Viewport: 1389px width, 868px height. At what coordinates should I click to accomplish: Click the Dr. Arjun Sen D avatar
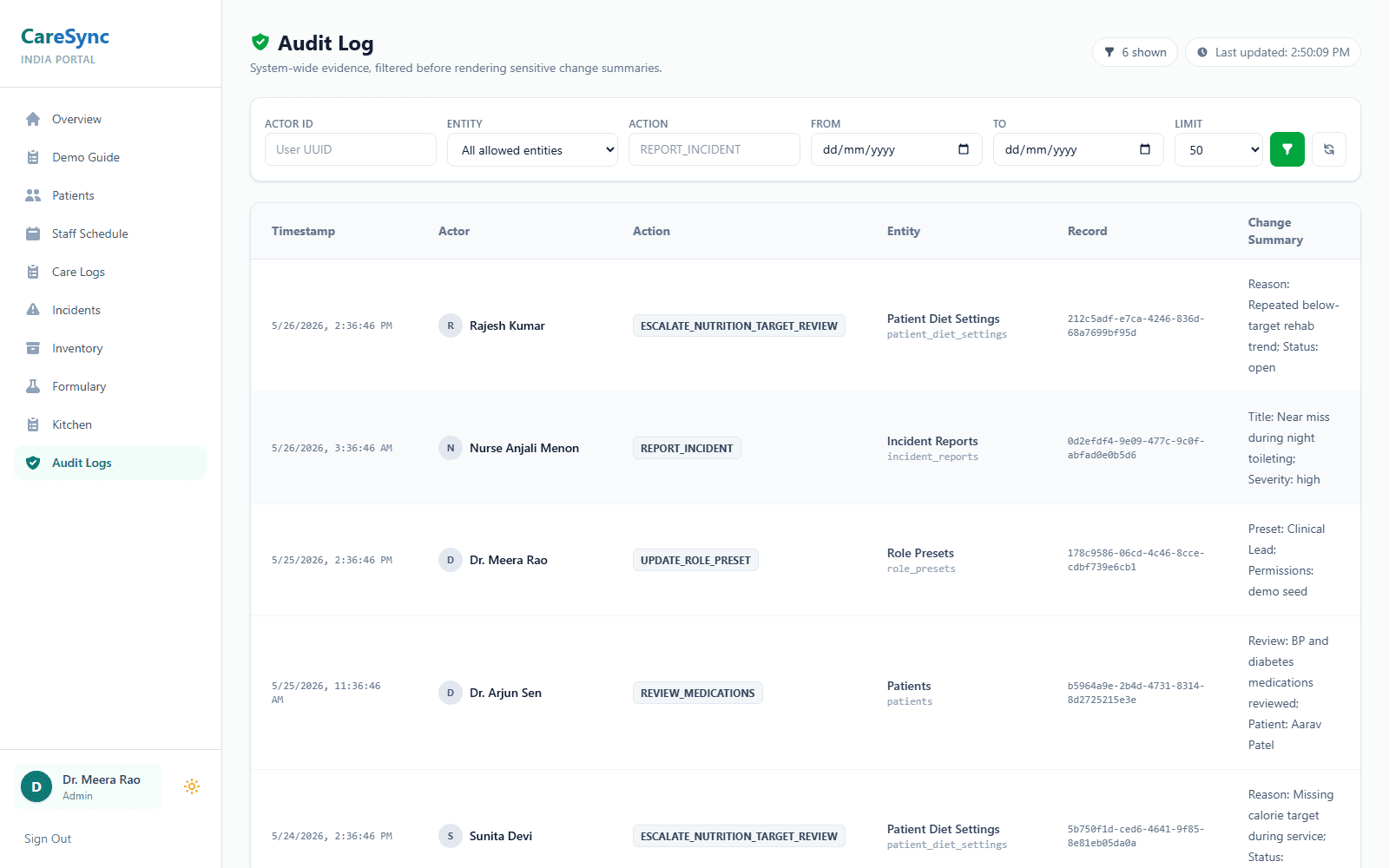tap(450, 693)
